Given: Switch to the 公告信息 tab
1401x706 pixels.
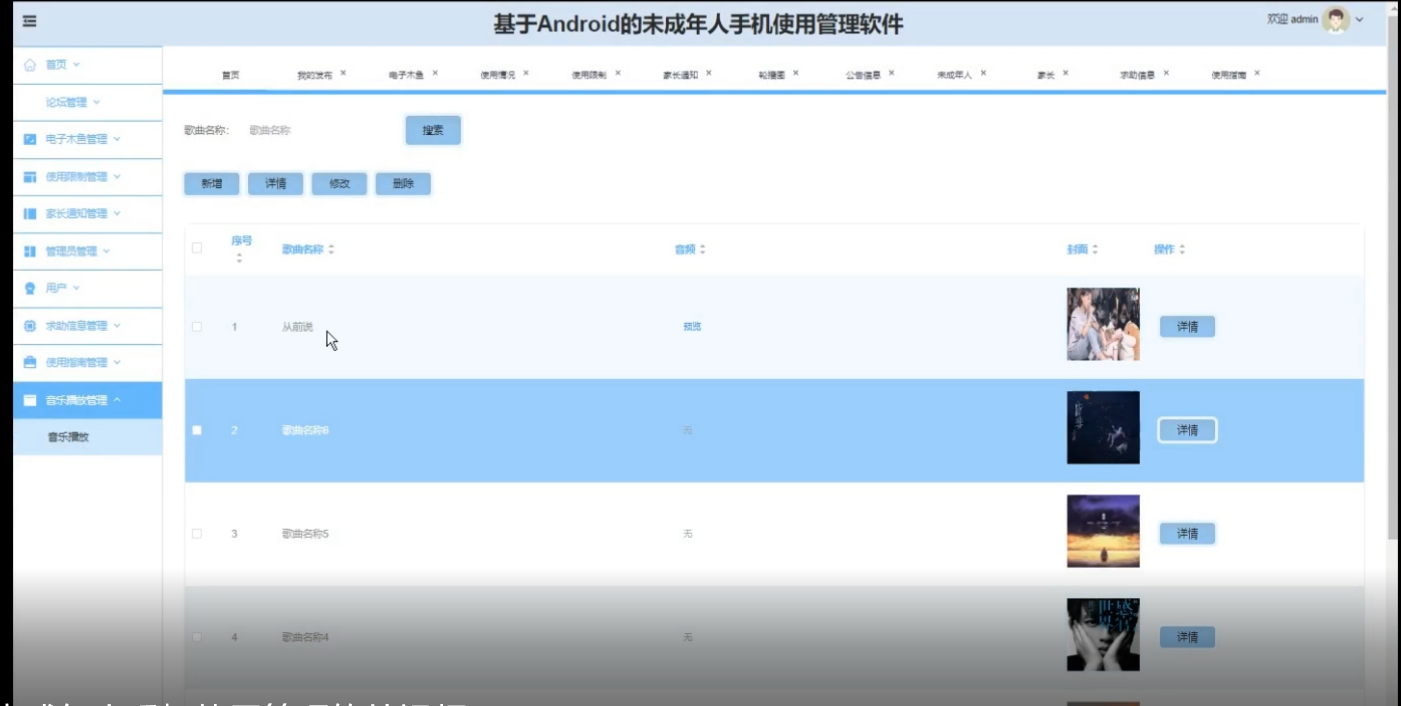Looking at the screenshot, I should (864, 73).
